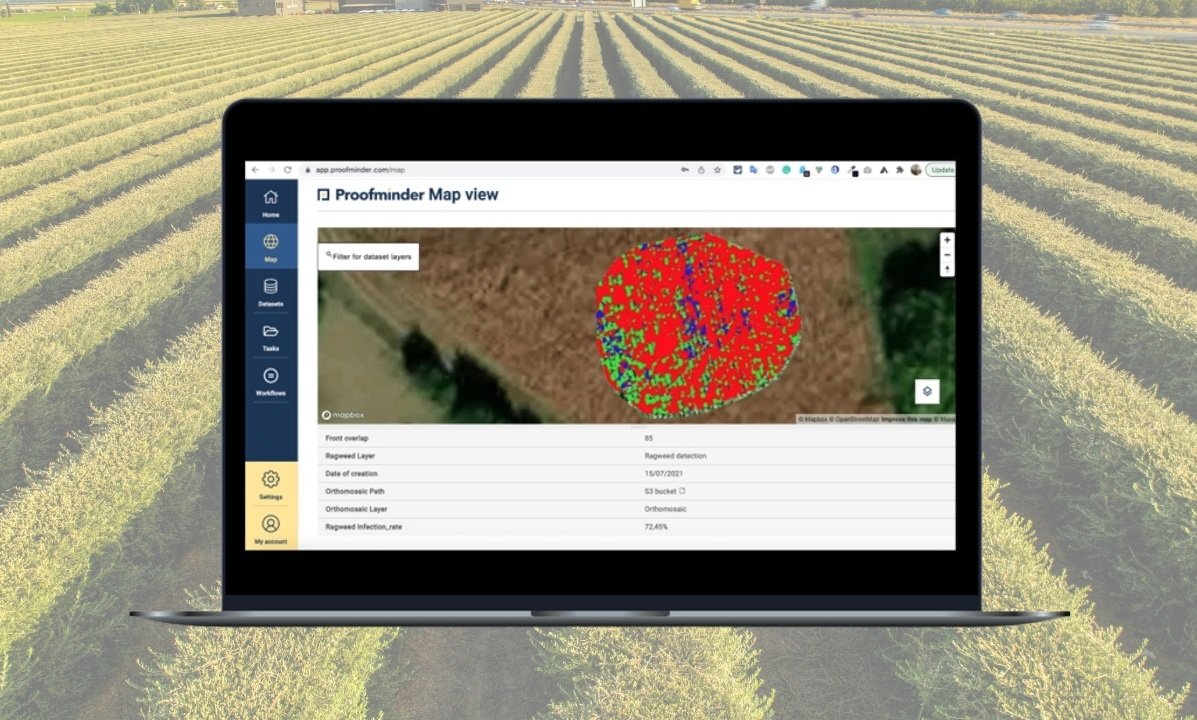Click the Filter for dataset layers field
This screenshot has width=1197, height=720.
[x=369, y=257]
